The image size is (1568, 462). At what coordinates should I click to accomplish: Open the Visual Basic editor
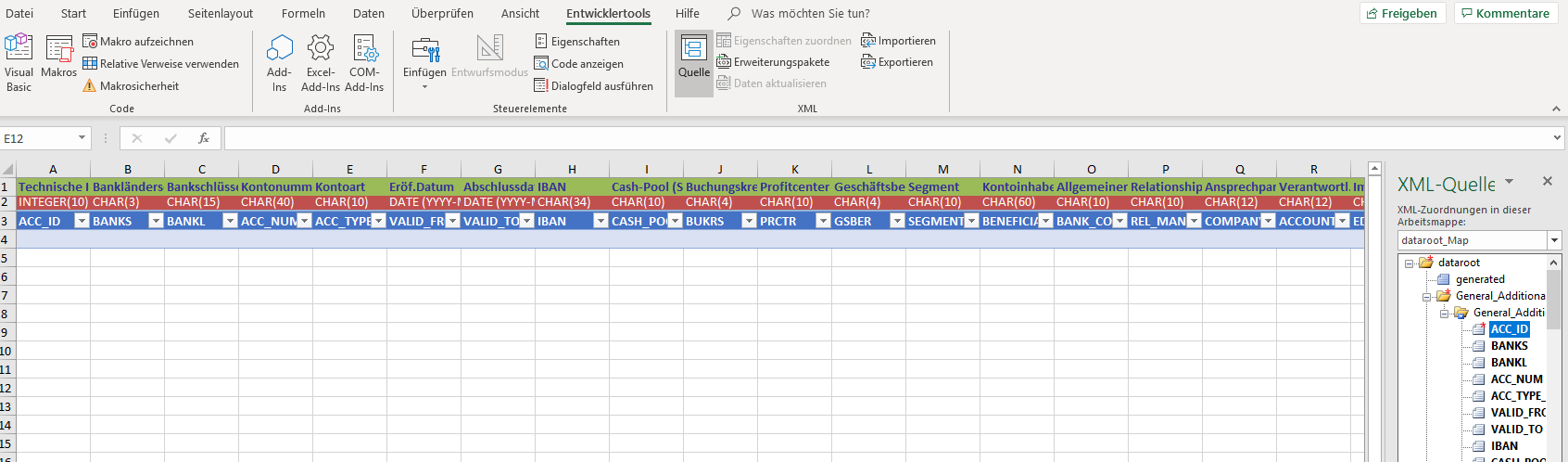coord(19,62)
